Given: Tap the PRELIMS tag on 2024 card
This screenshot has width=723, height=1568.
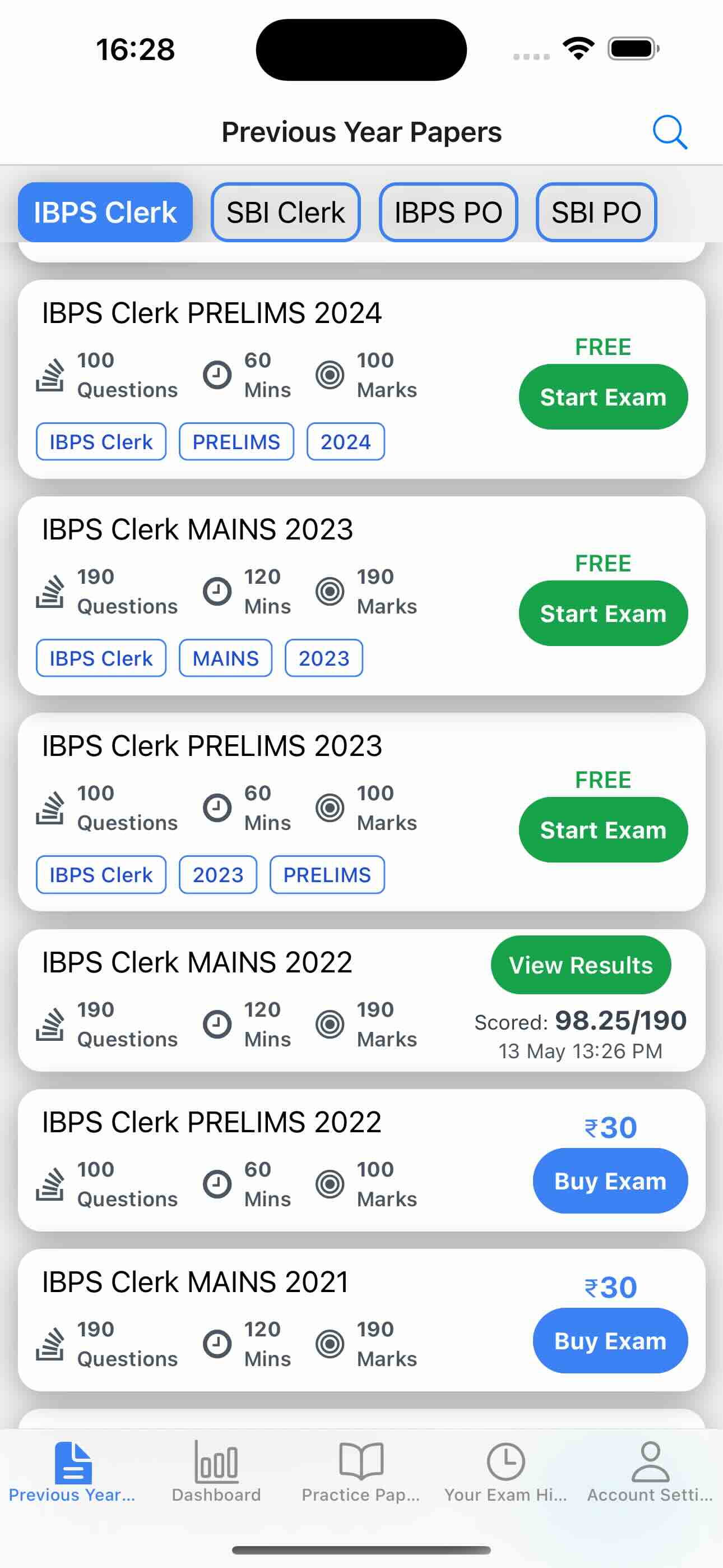Looking at the screenshot, I should coord(236,442).
